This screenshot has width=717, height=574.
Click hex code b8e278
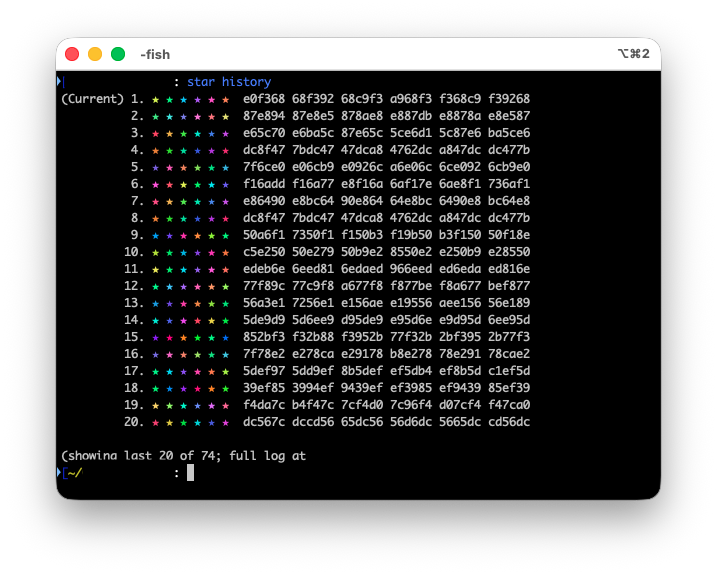[x=411, y=354]
